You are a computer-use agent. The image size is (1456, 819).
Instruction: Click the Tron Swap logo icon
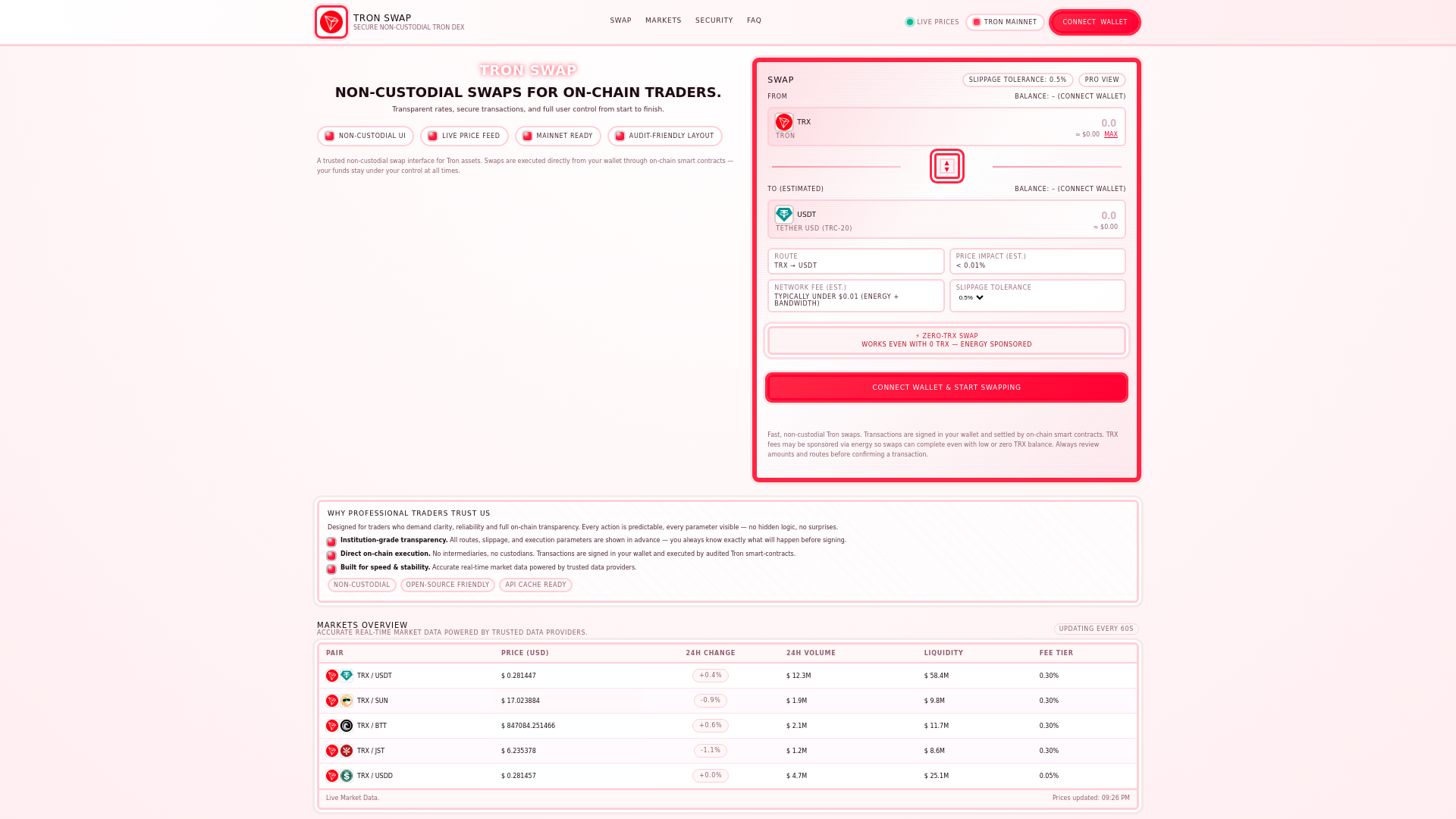[331, 22]
